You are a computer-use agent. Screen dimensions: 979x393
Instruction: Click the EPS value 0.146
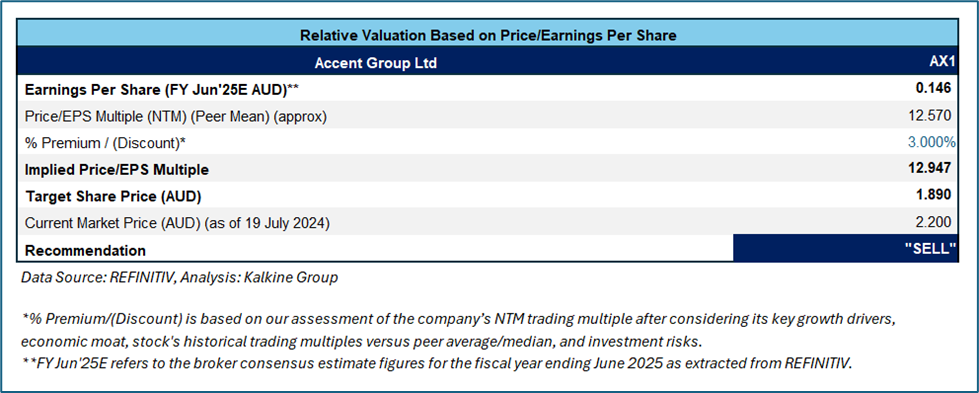[x=933, y=89]
